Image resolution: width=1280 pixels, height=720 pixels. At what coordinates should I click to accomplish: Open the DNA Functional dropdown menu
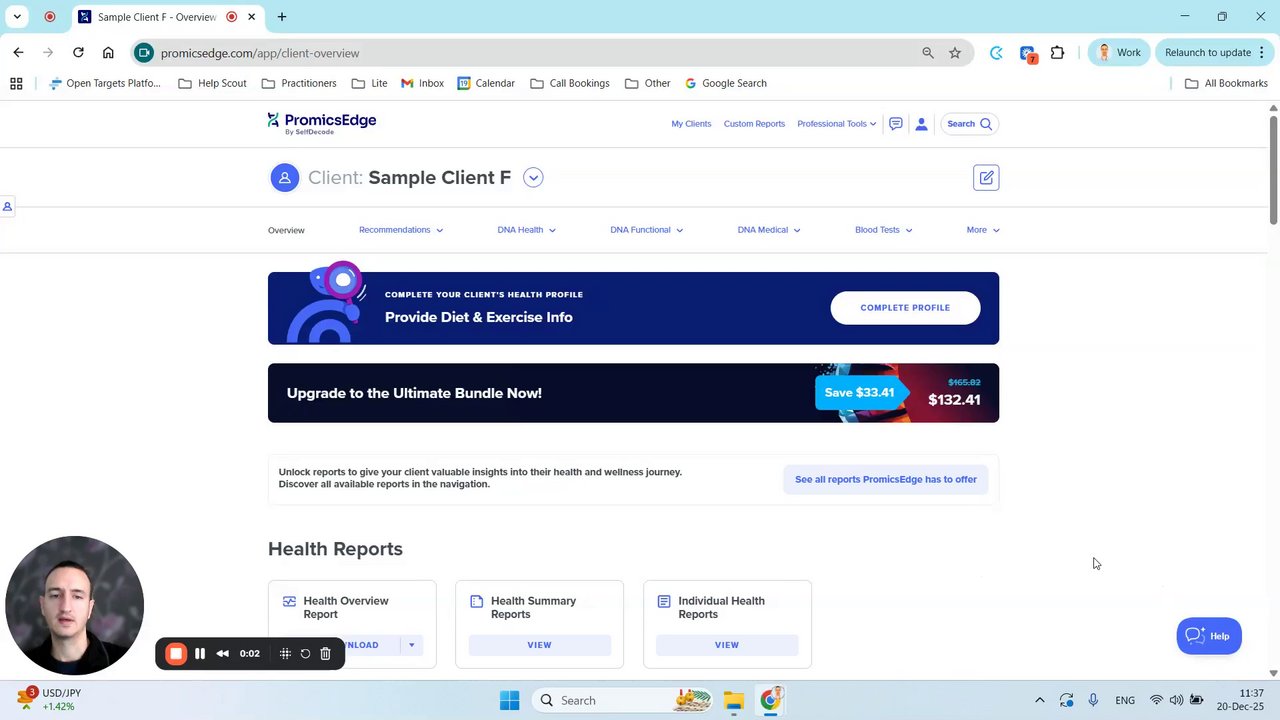tap(647, 230)
